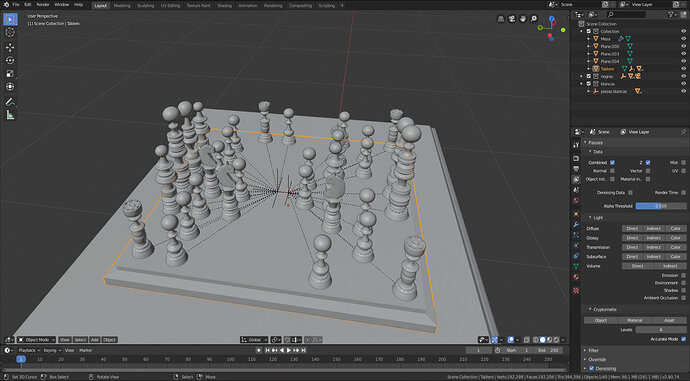
Task: Open the Render properties tab icon
Action: point(576,158)
